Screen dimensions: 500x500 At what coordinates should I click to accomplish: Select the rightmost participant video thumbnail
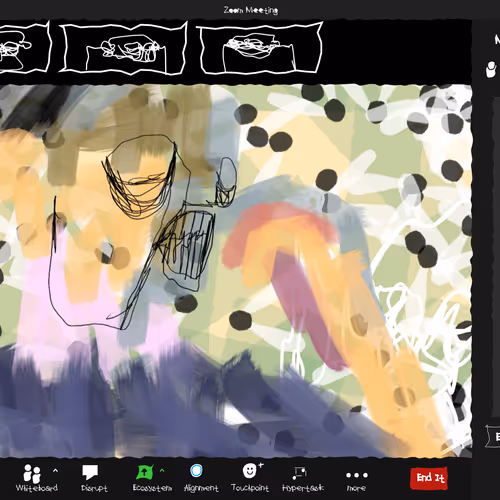click(260, 47)
